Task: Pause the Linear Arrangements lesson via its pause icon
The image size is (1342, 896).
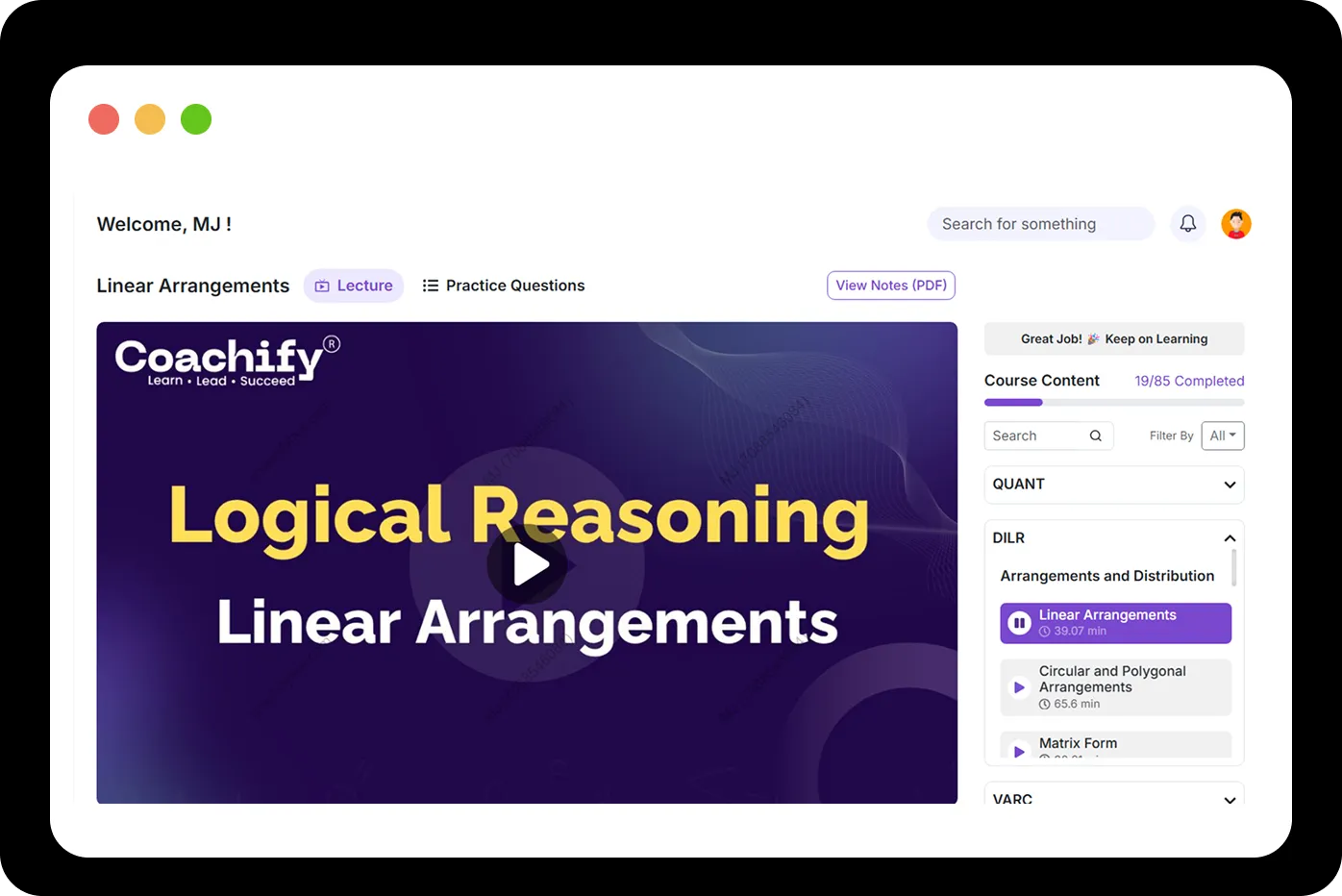Action: point(1019,622)
